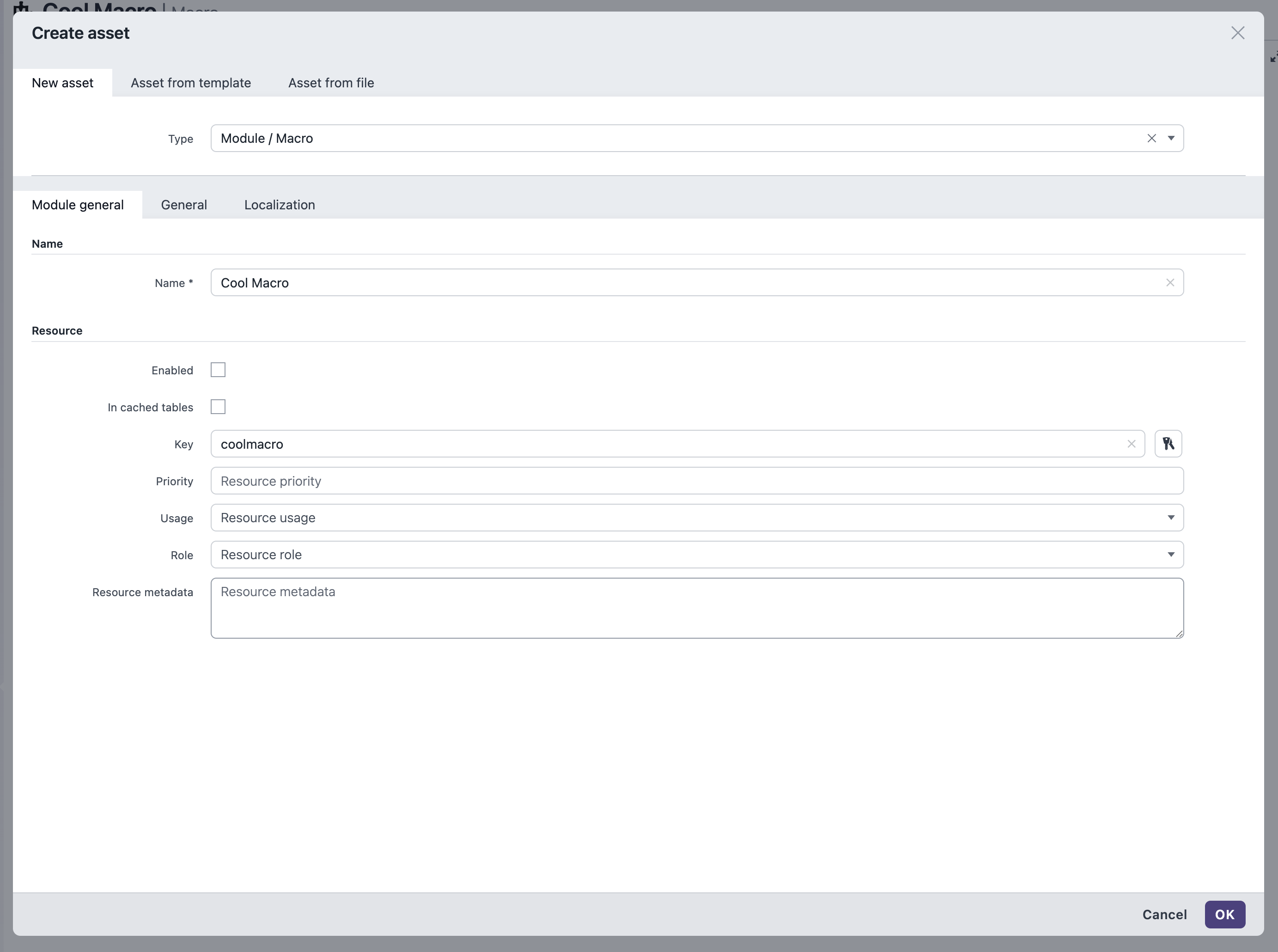
Task: Select the New asset tab
Action: [62, 82]
